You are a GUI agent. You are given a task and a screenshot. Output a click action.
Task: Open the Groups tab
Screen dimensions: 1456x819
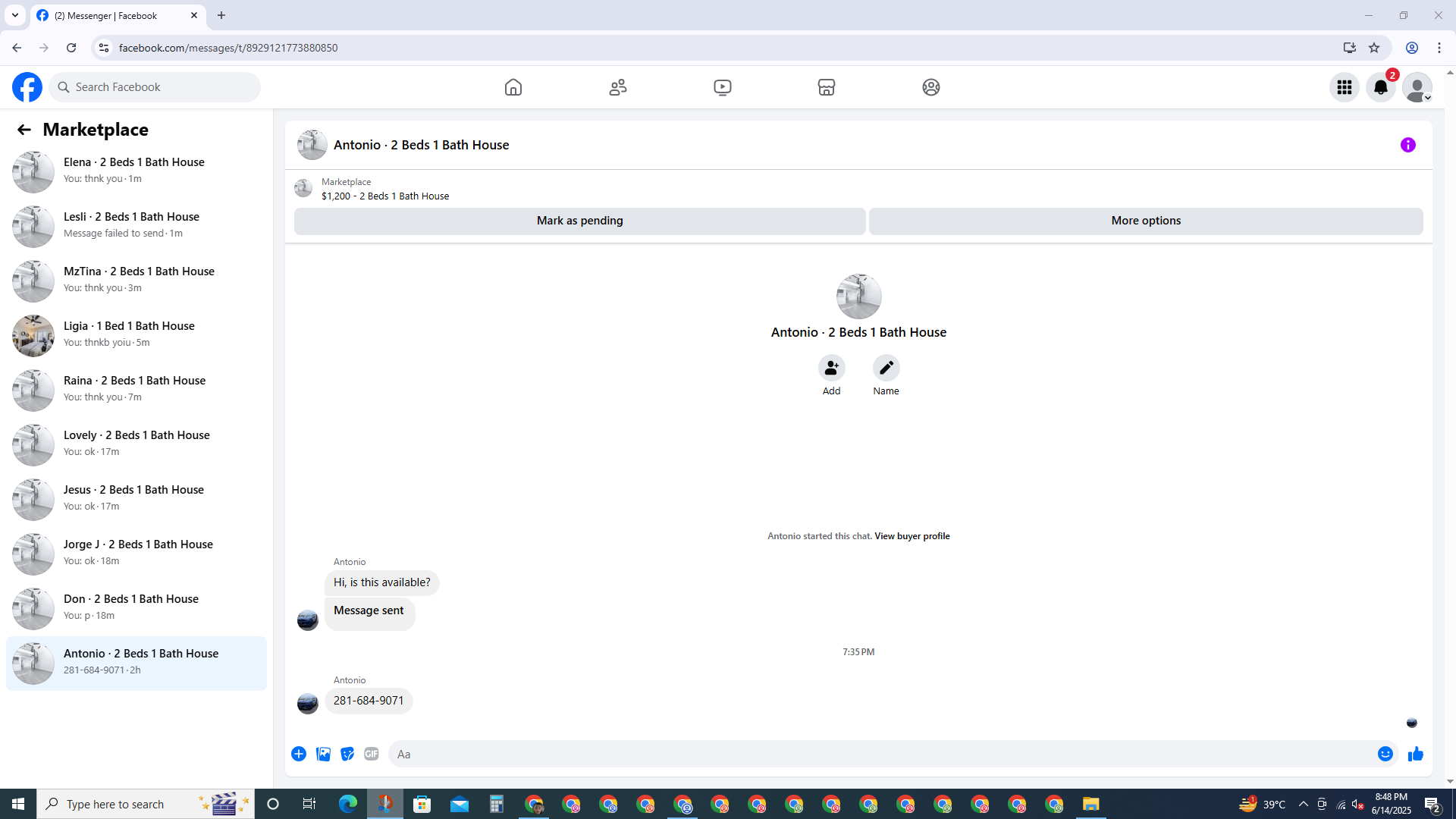(931, 87)
